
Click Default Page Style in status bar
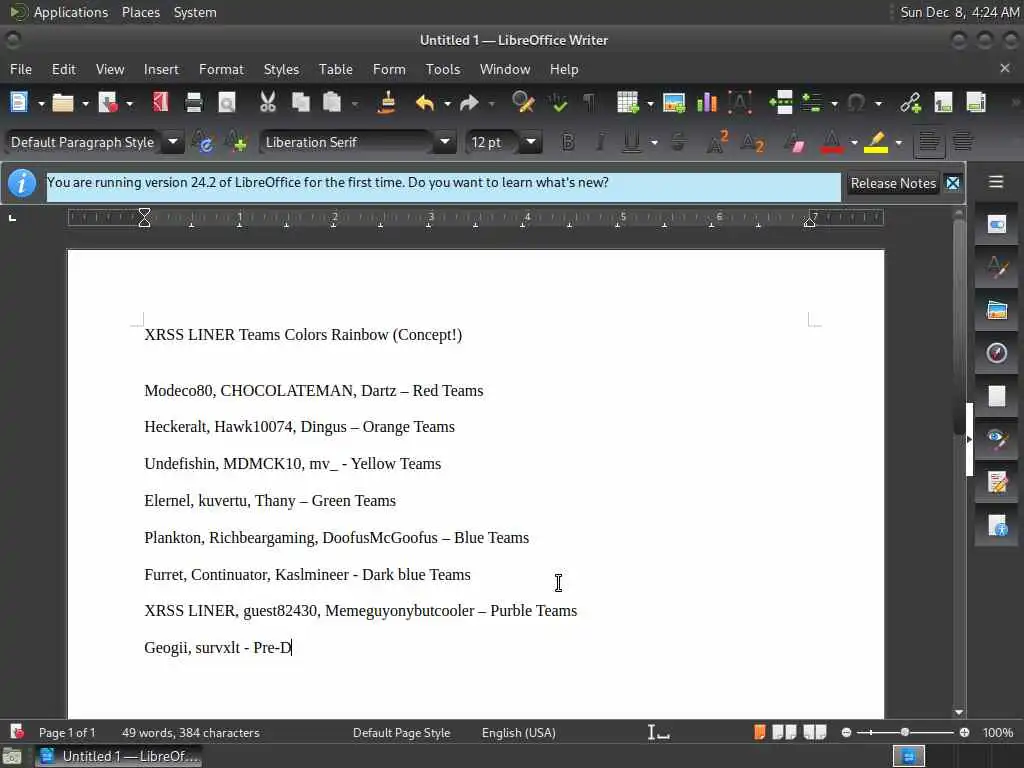pyautogui.click(x=401, y=733)
